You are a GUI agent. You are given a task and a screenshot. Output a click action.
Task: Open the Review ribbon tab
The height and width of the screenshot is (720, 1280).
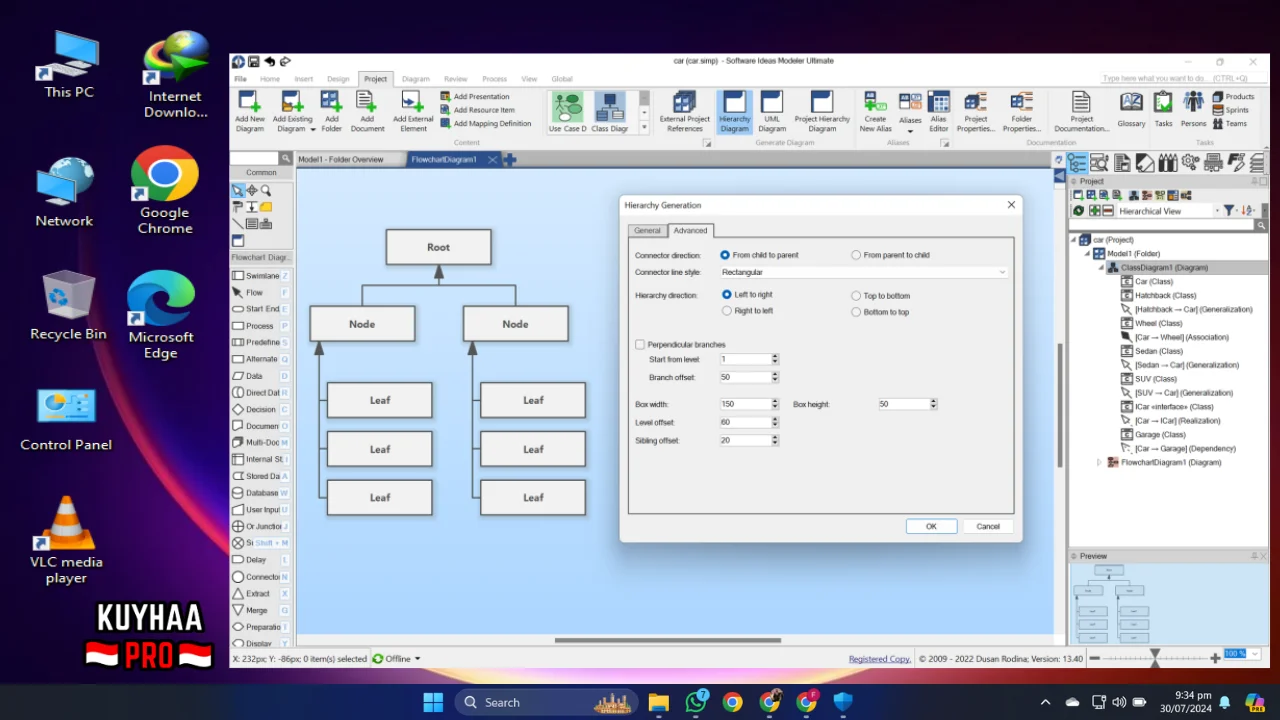coord(456,79)
